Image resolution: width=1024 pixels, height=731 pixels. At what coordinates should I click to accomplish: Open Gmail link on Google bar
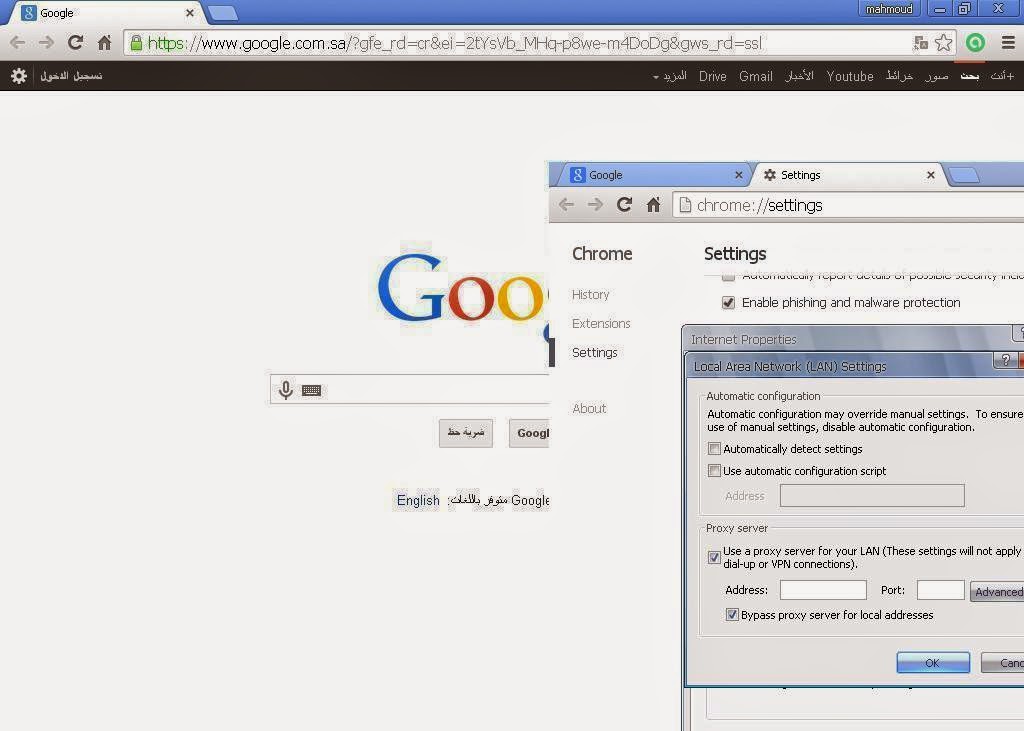756,76
